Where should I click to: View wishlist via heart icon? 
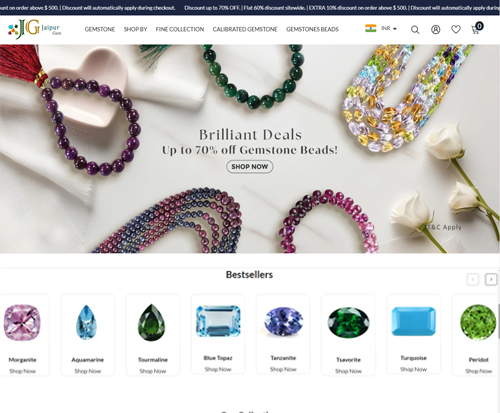(x=456, y=29)
